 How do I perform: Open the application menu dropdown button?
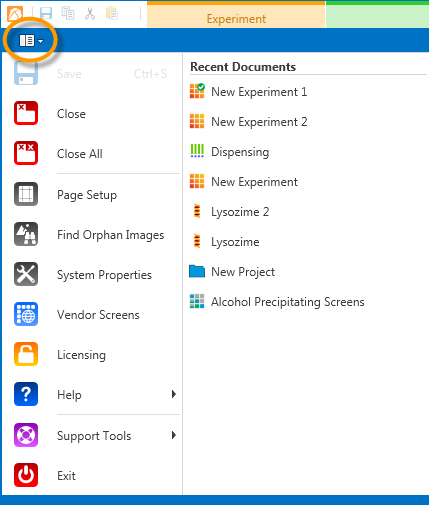coord(31,41)
